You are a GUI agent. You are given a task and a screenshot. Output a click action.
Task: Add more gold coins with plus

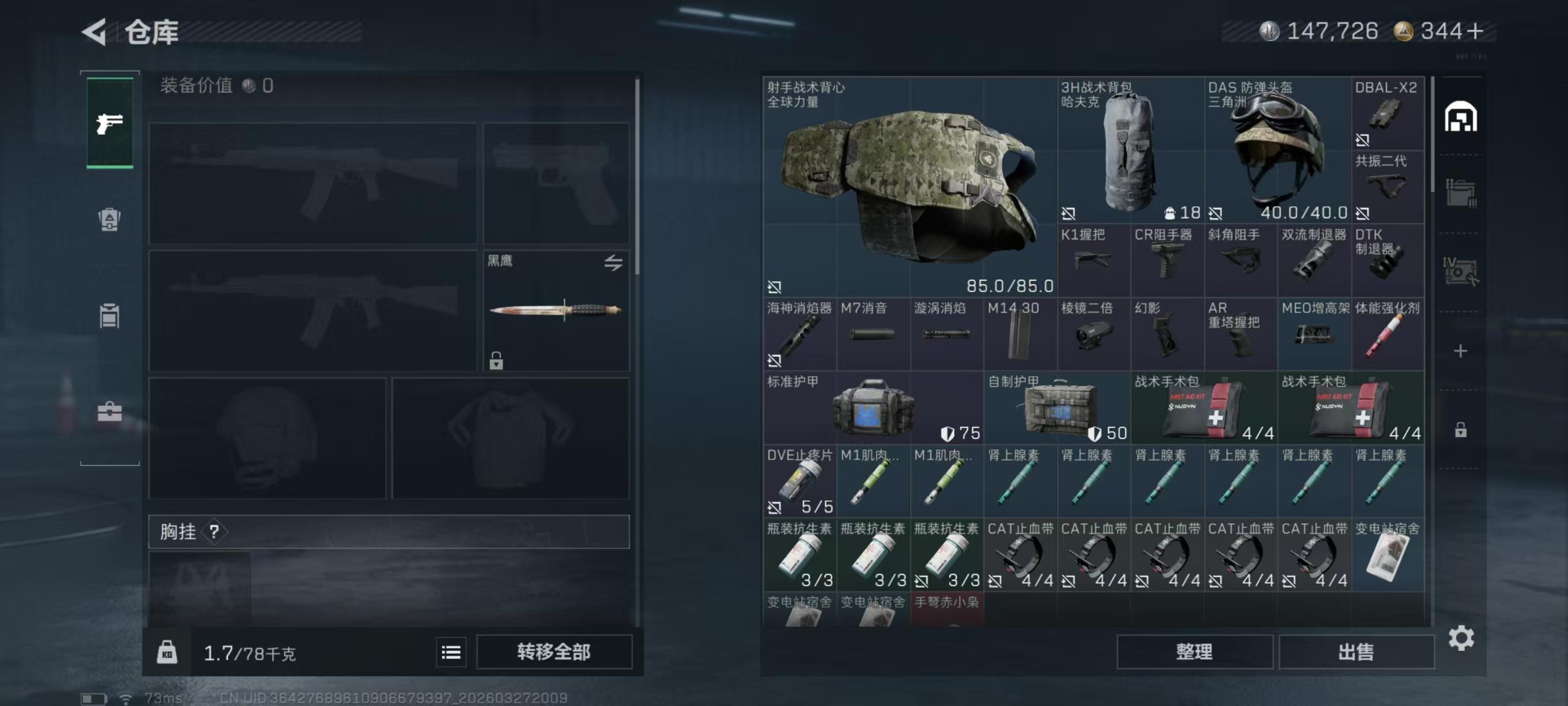[1475, 31]
